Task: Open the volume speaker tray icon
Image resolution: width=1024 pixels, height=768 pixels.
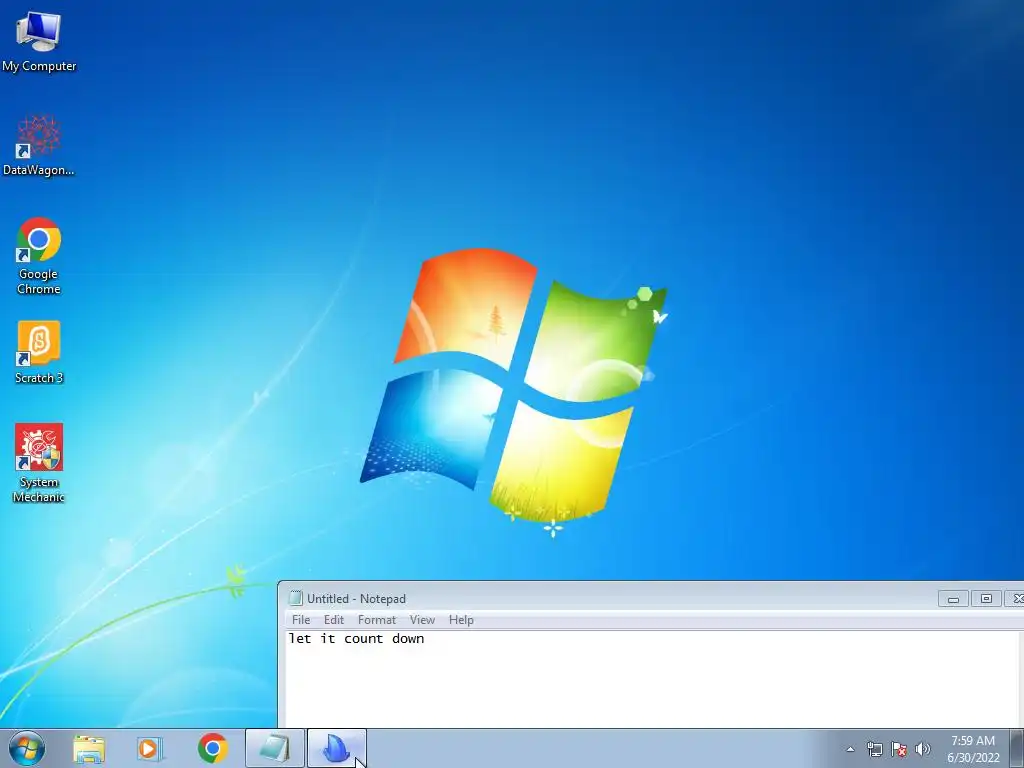Action: click(923, 749)
